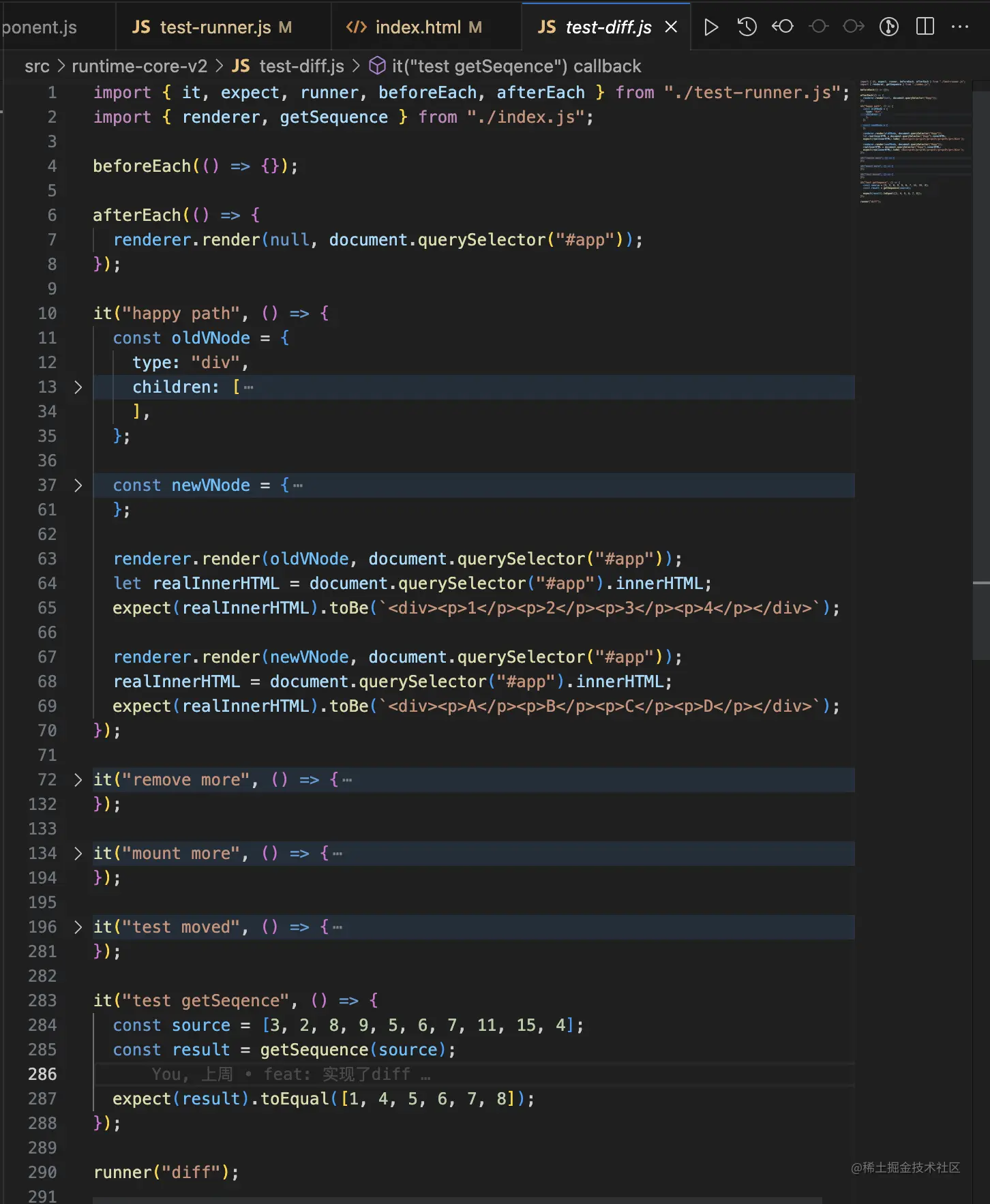The height and width of the screenshot is (1204, 990).
Task: Click line number 1 in the gutter
Action: point(52,93)
